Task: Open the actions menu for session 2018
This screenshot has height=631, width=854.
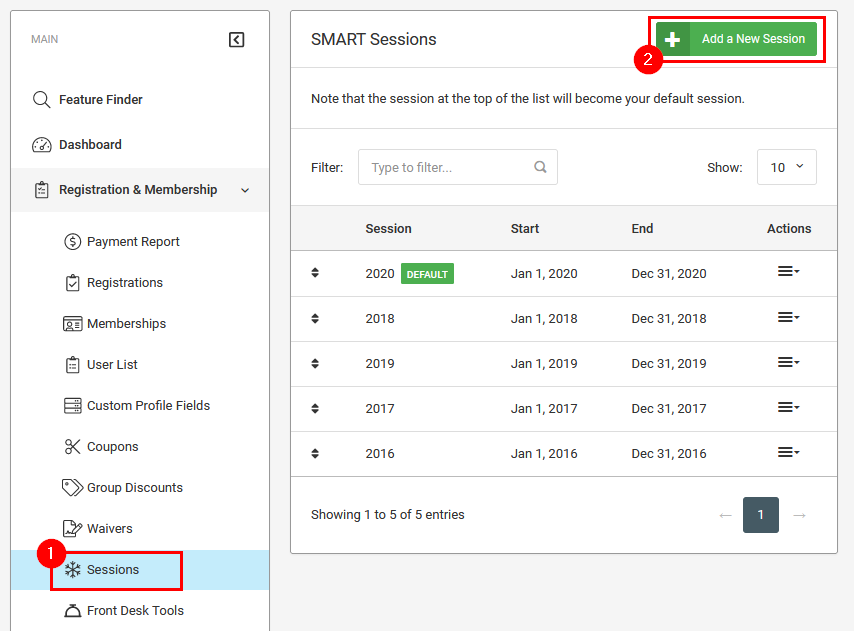Action: point(788,317)
